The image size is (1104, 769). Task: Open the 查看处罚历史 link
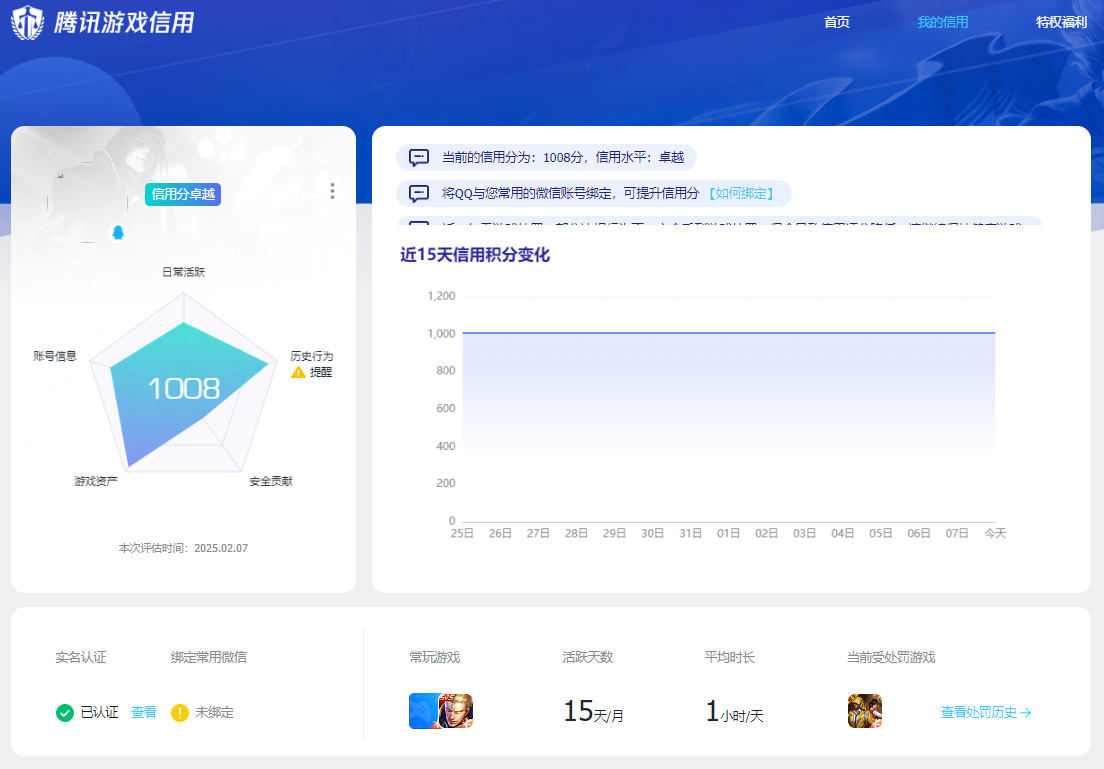pyautogui.click(x=986, y=713)
